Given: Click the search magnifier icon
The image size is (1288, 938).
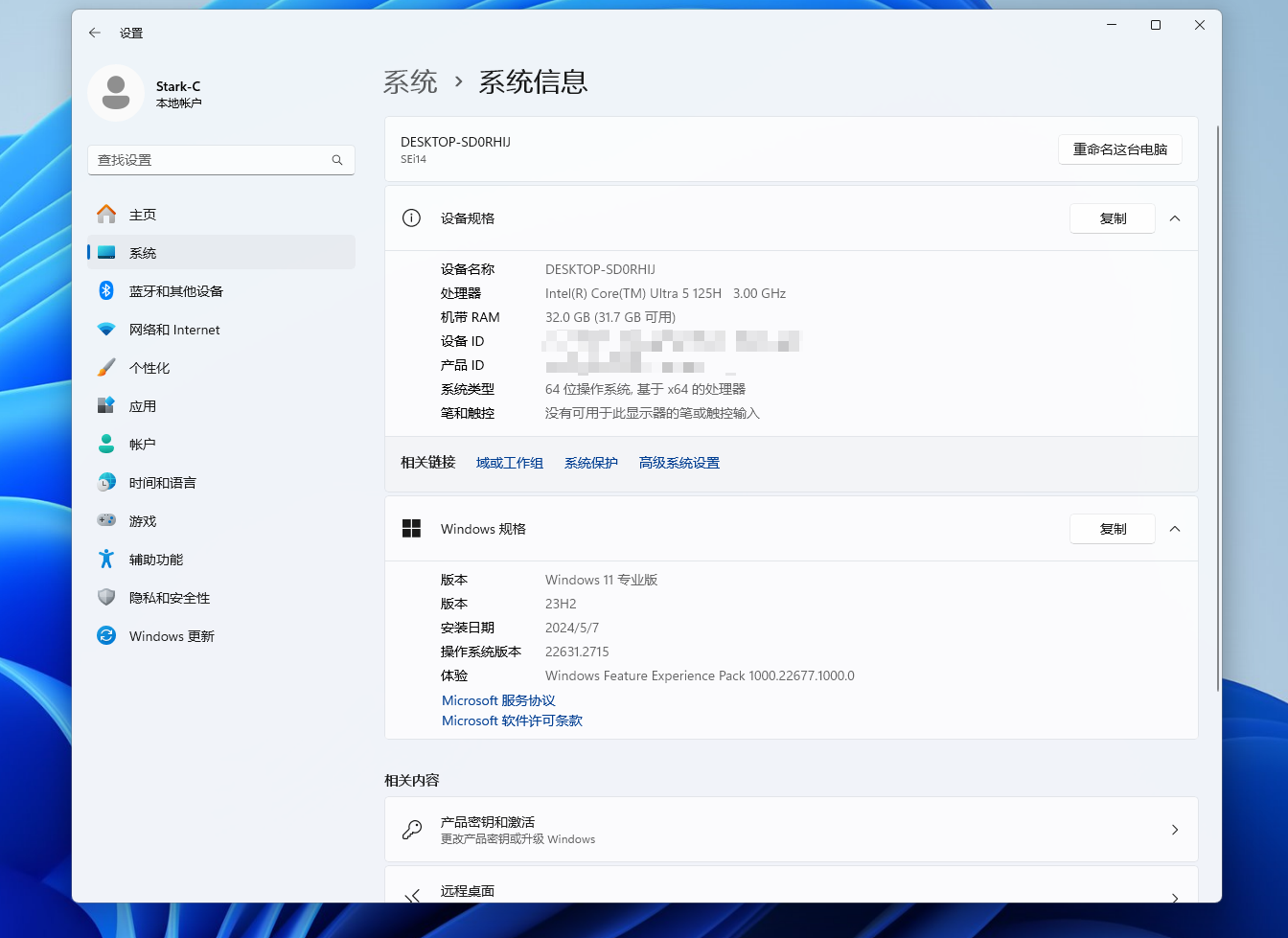Looking at the screenshot, I should pyautogui.click(x=337, y=160).
